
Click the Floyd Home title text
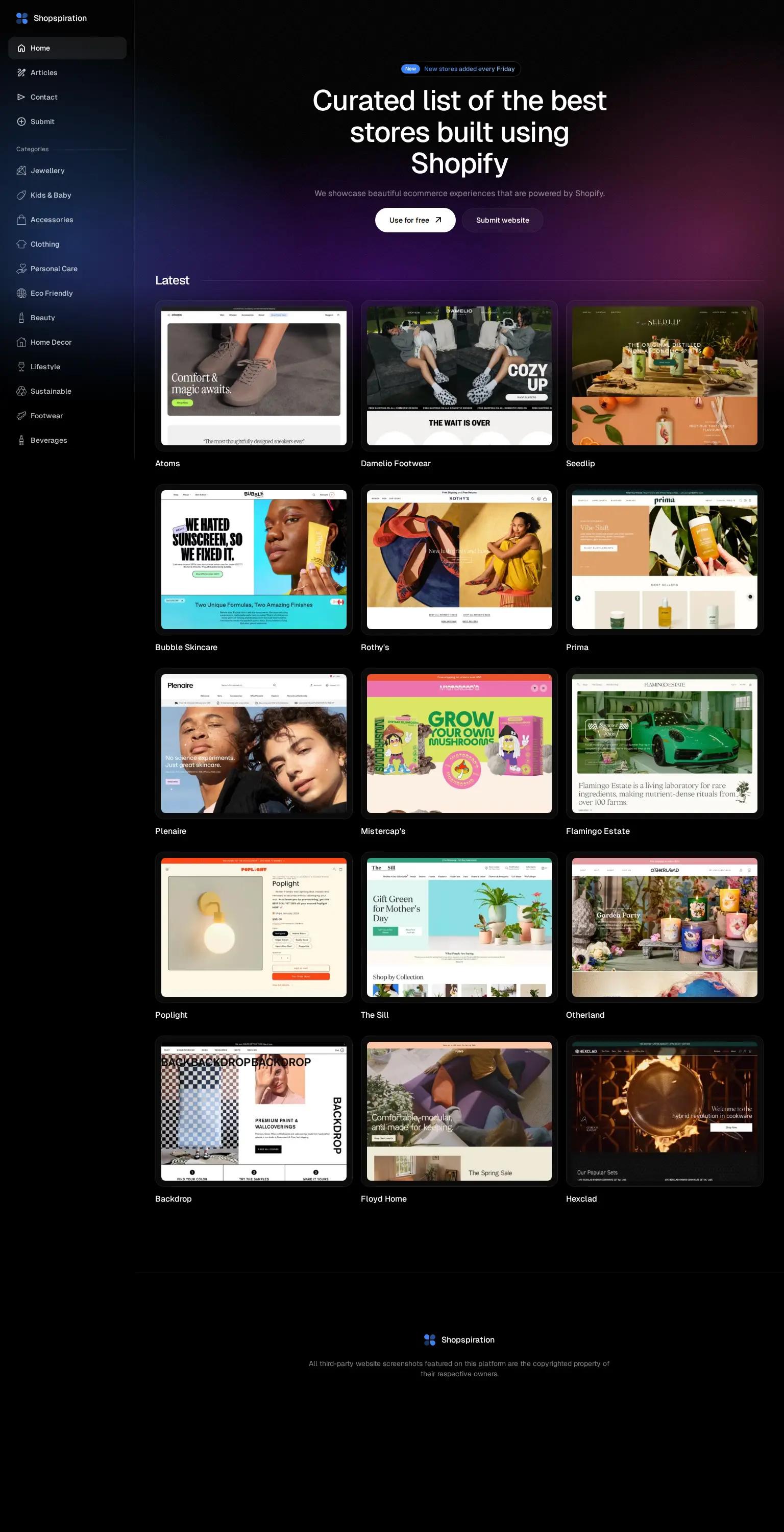[383, 1199]
